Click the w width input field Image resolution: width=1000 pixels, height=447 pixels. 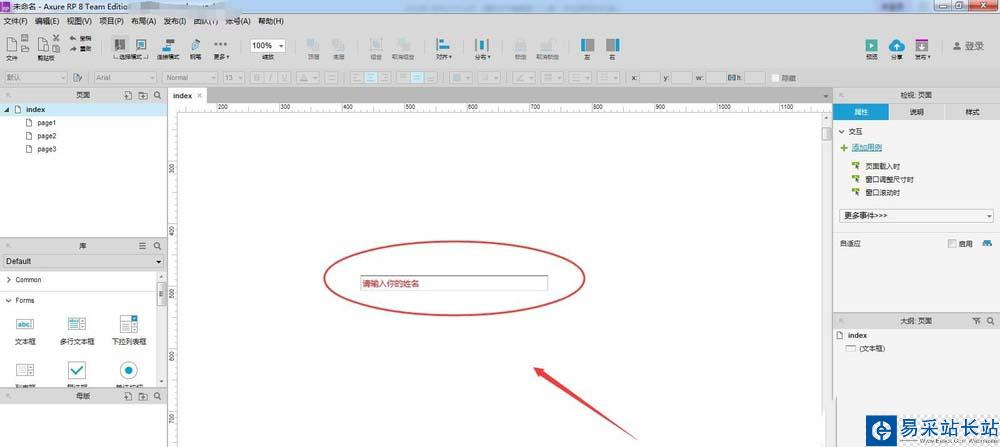tap(715, 78)
